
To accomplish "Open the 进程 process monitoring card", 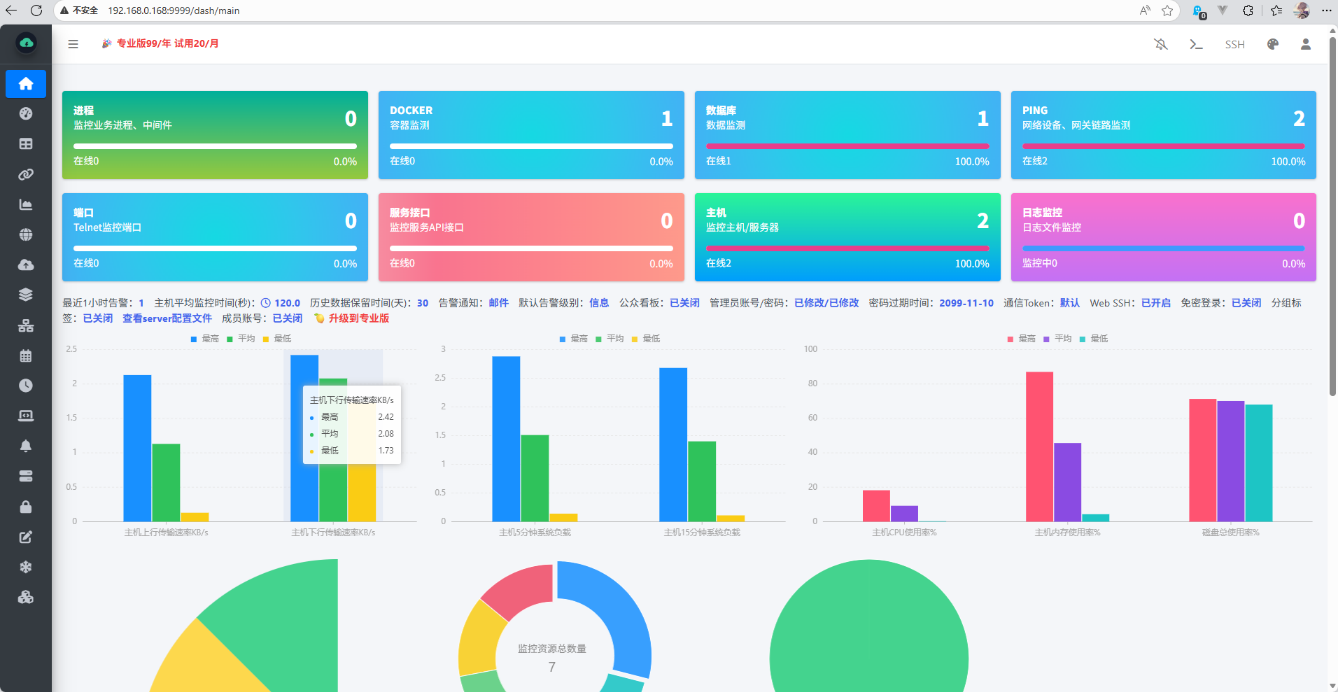I will (215, 135).
